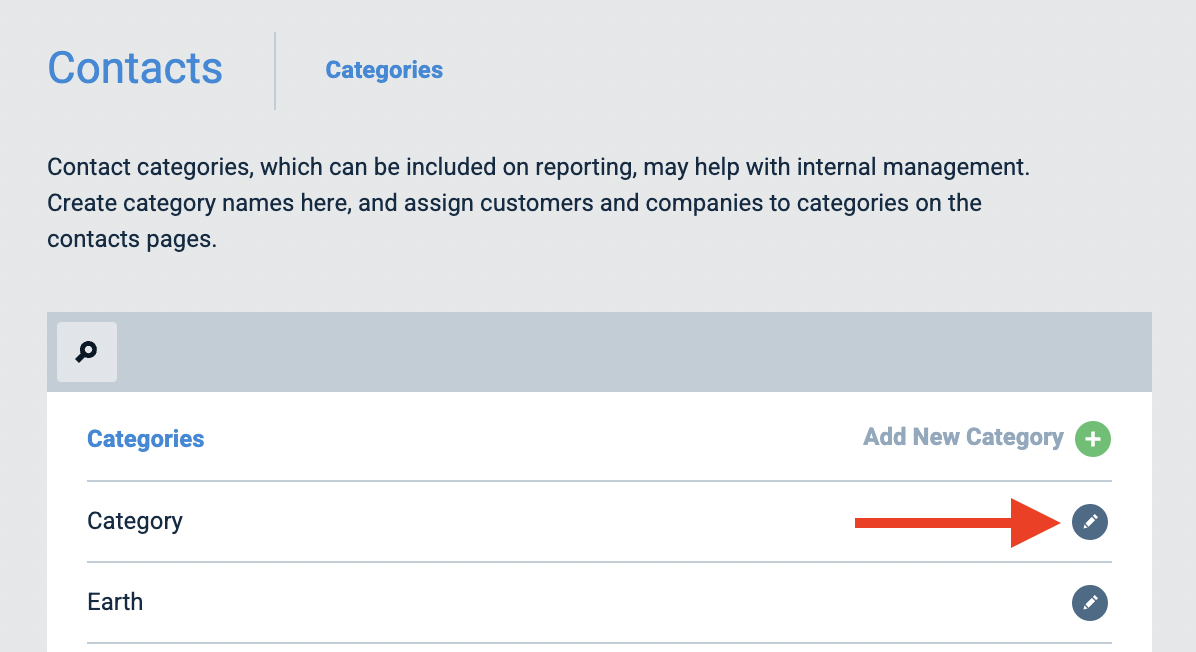Click the green plus icon
This screenshot has width=1196, height=652.
pos(1092,438)
